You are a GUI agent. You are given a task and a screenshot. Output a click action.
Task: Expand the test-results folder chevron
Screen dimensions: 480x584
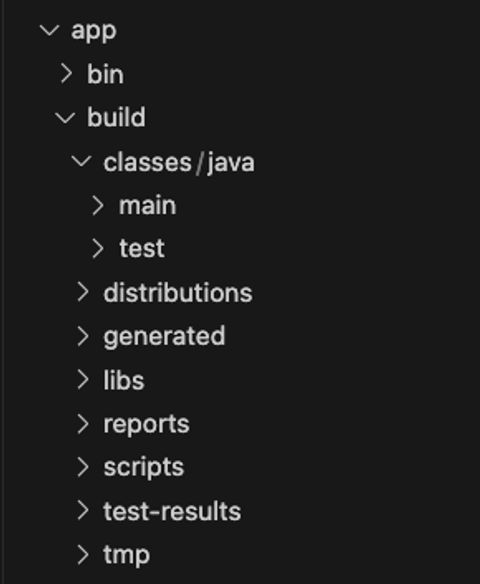click(83, 511)
